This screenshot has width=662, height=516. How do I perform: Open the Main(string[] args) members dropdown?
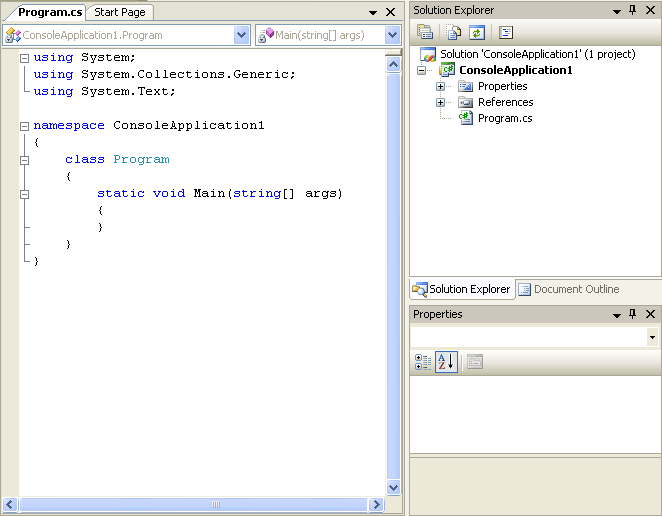[x=392, y=35]
